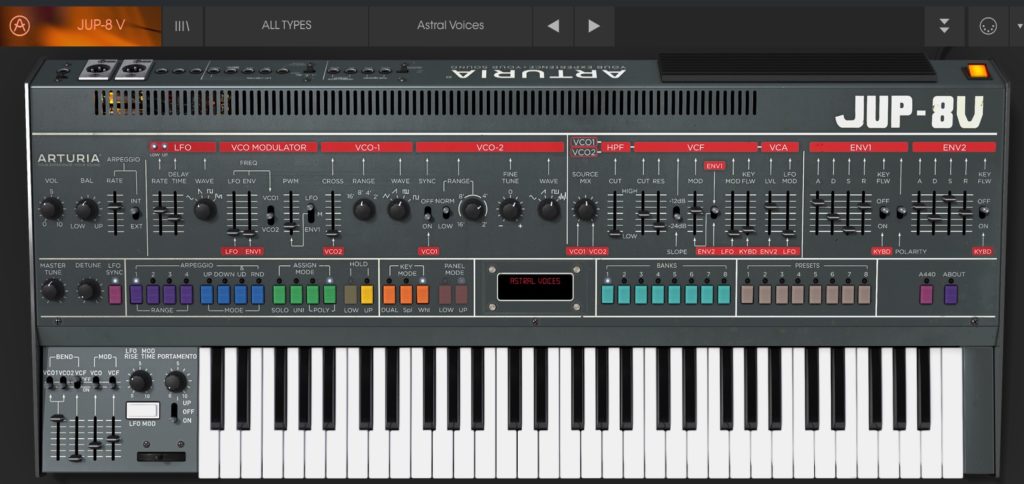Viewport: 1024px width, 484px height.
Task: Toggle the VCO-2 SYNC OFF/ON switch
Action: (x=427, y=213)
